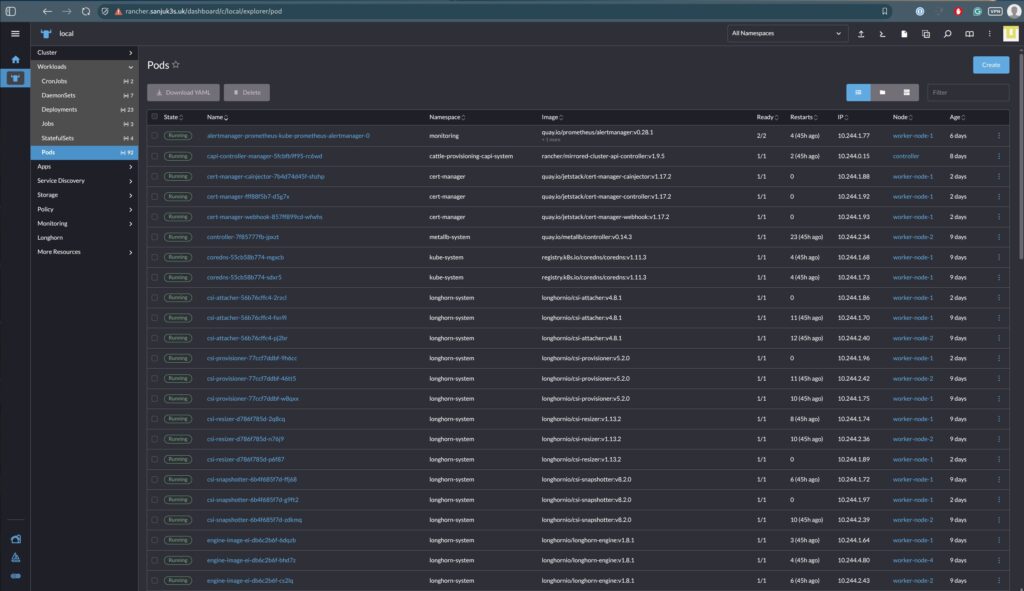Download KubeConfig file icon
This screenshot has width=1024, height=591.
[904, 33]
